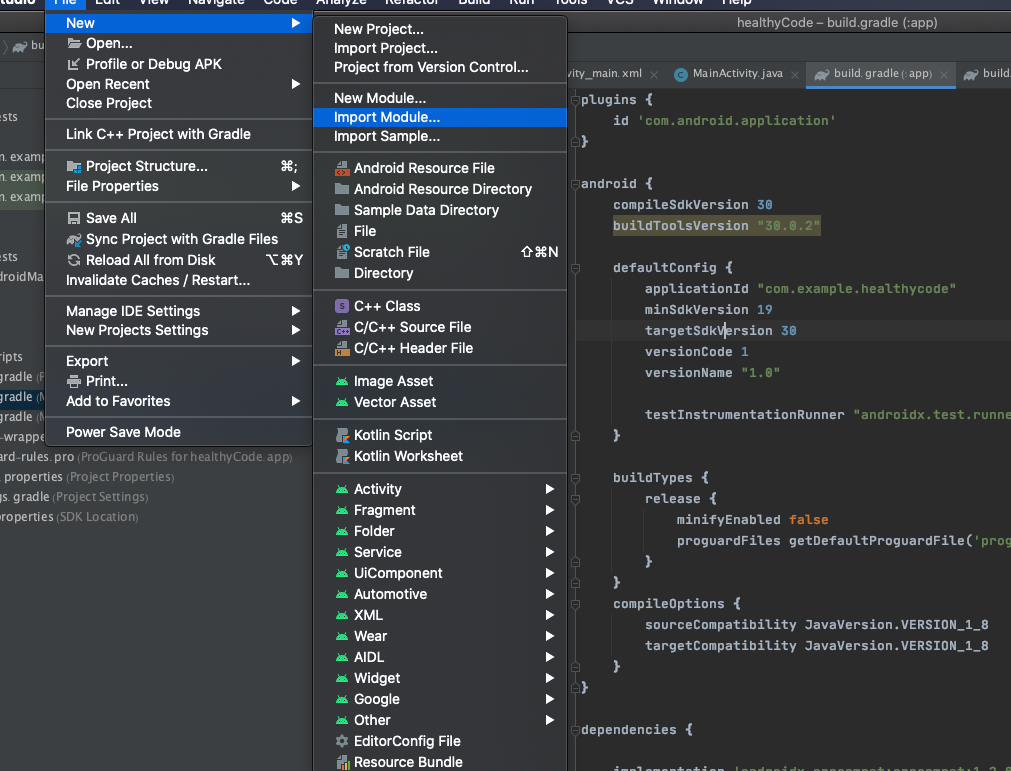The height and width of the screenshot is (771, 1011).
Task: Expand the New Projects Settings submenu arrow
Action: [x=295, y=330]
